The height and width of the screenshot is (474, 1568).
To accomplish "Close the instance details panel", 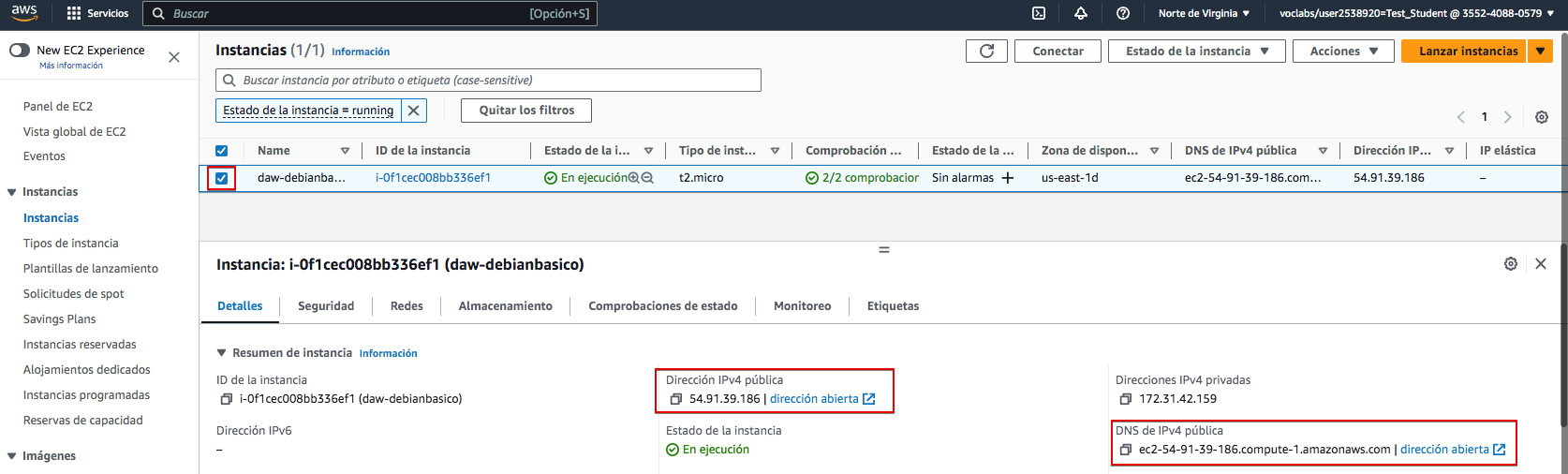I will (1541, 264).
